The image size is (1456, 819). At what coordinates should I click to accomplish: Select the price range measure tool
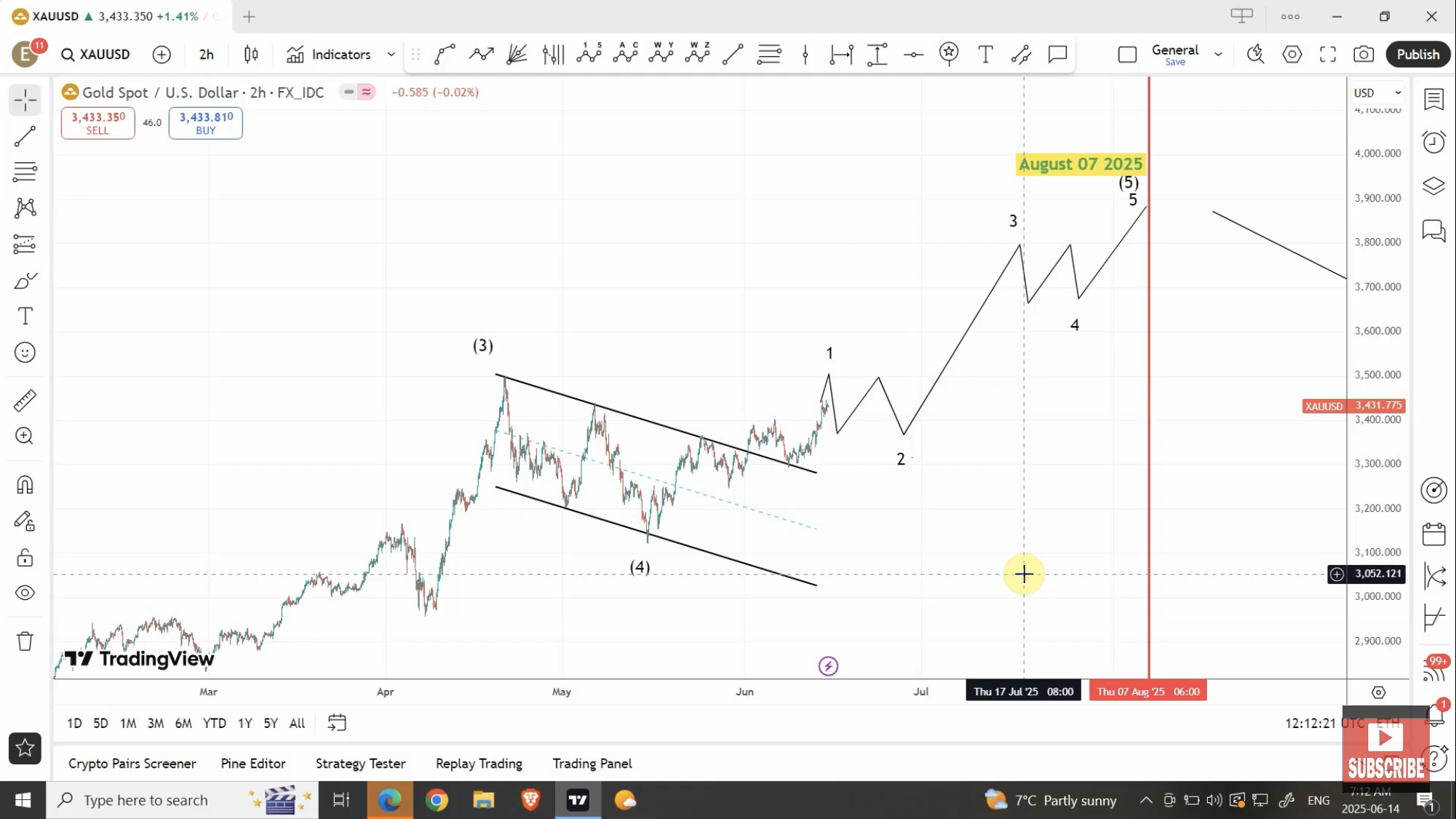point(878,53)
